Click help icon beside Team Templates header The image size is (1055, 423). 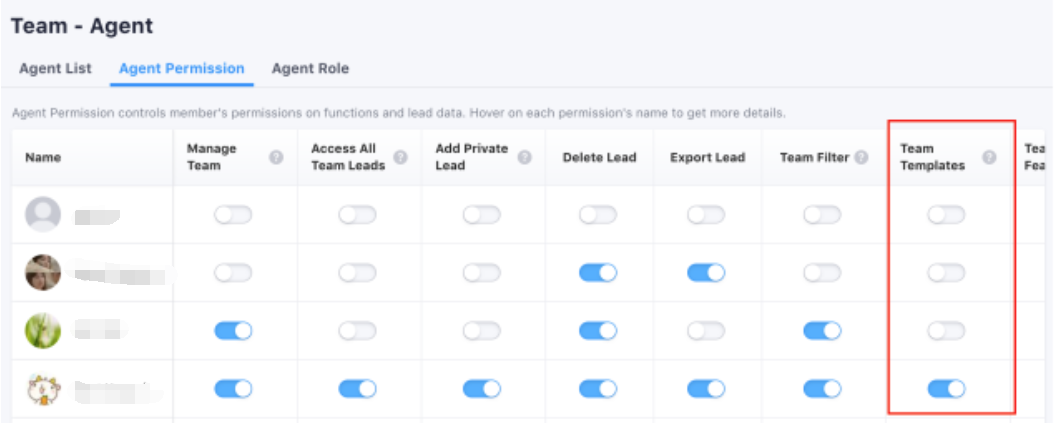pos(989,157)
